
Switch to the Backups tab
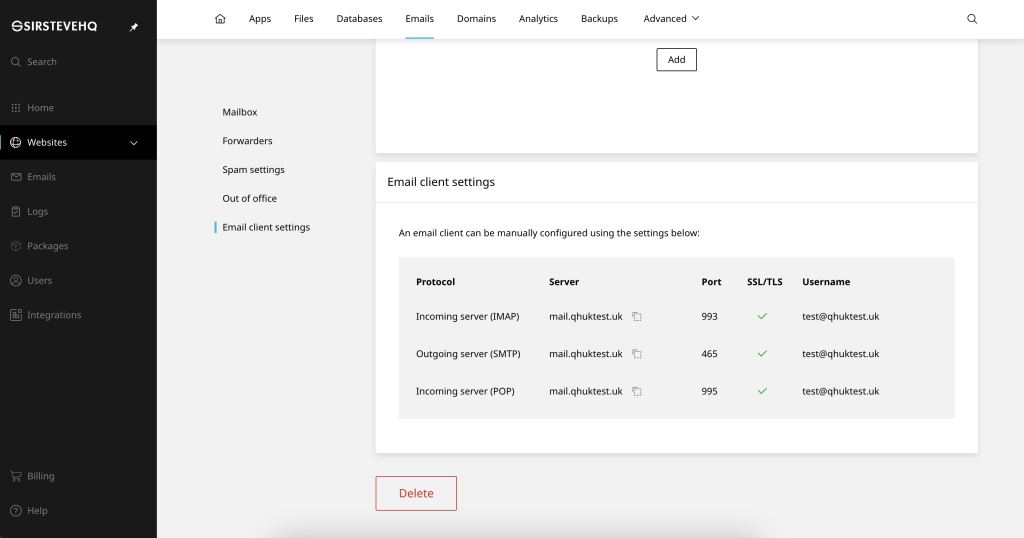[599, 18]
